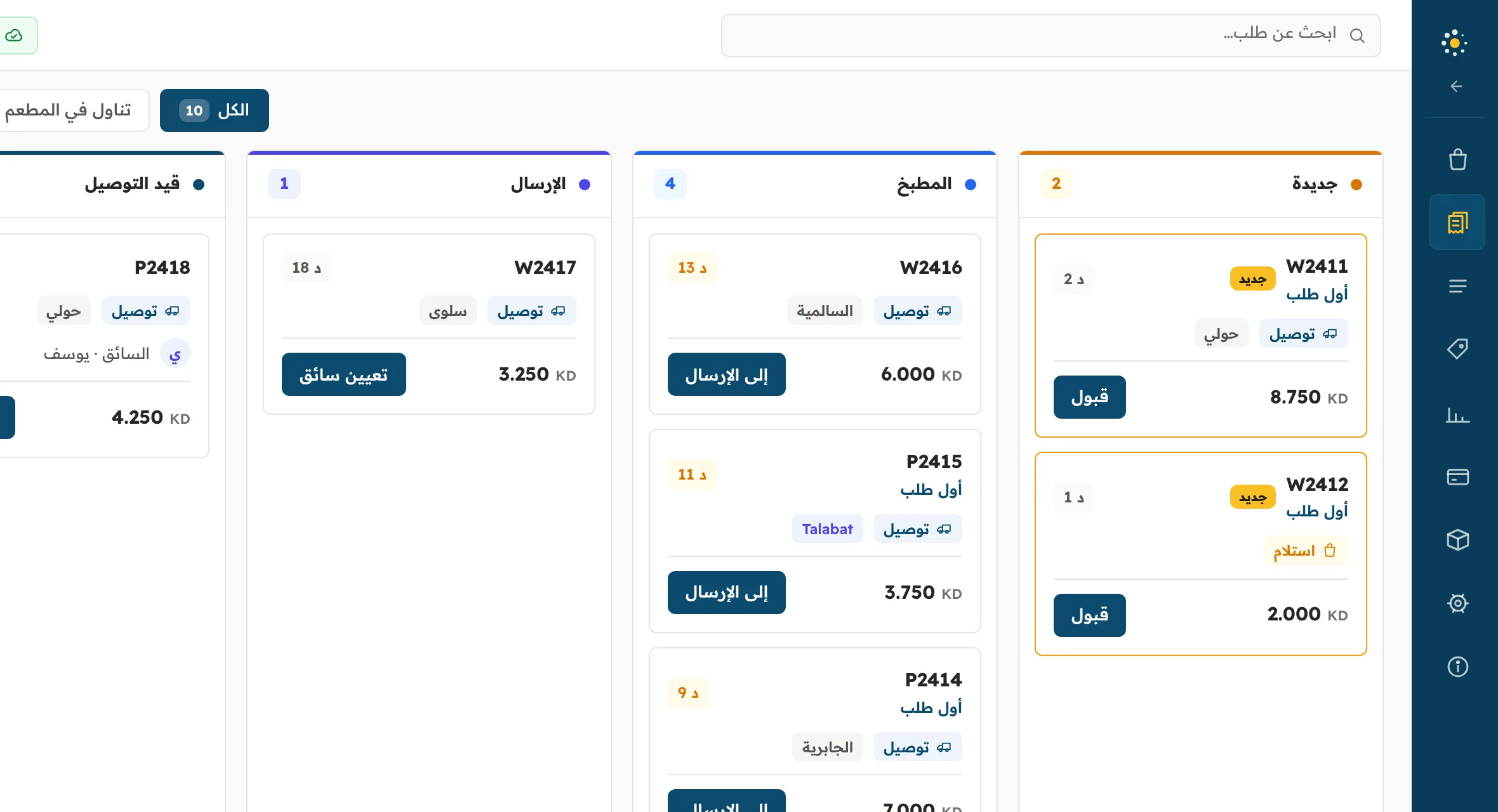Click delivery truck icon on W2417 card
This screenshot has height=812, width=1498.
558,311
